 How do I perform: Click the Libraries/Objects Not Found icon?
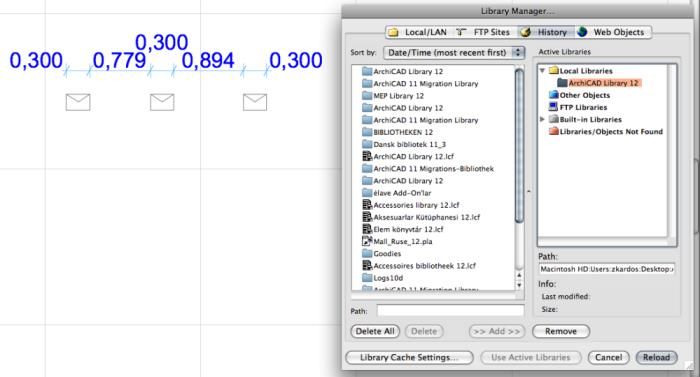[554, 131]
